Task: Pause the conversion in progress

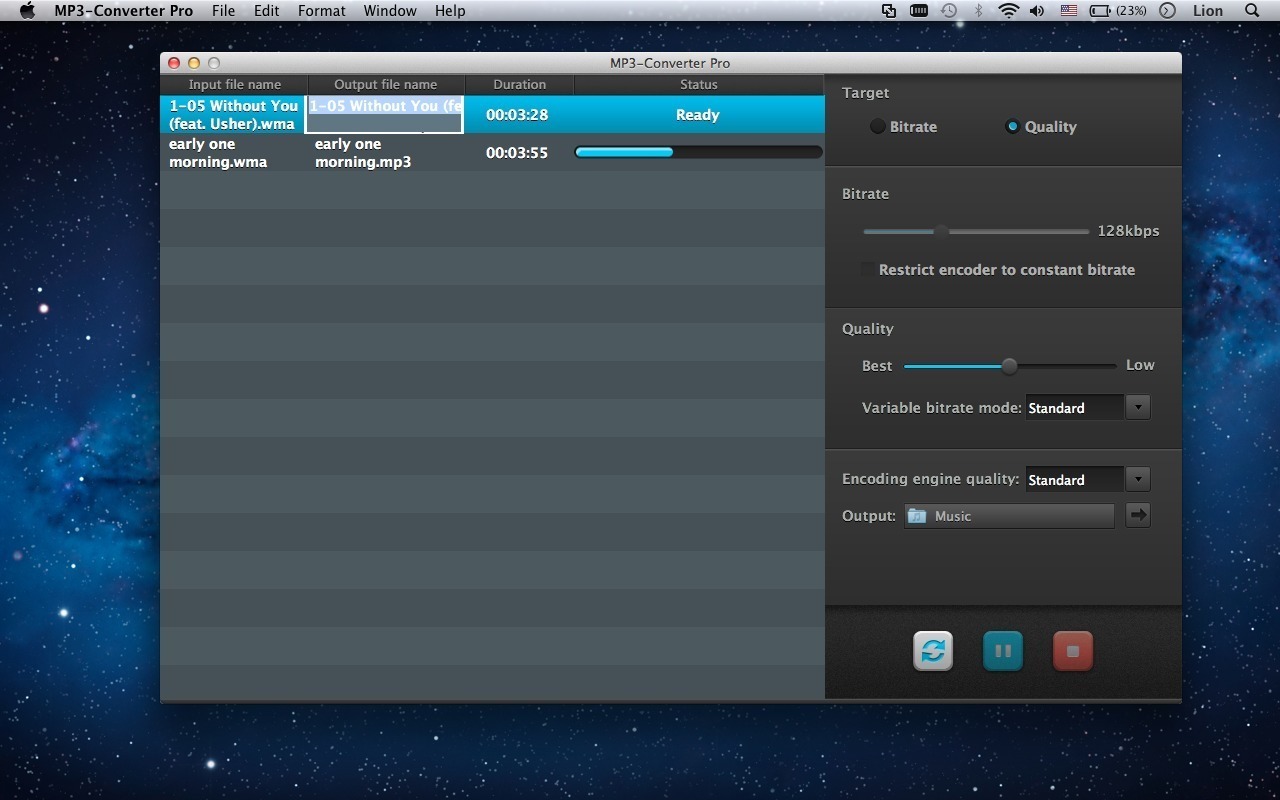Action: click(1002, 651)
